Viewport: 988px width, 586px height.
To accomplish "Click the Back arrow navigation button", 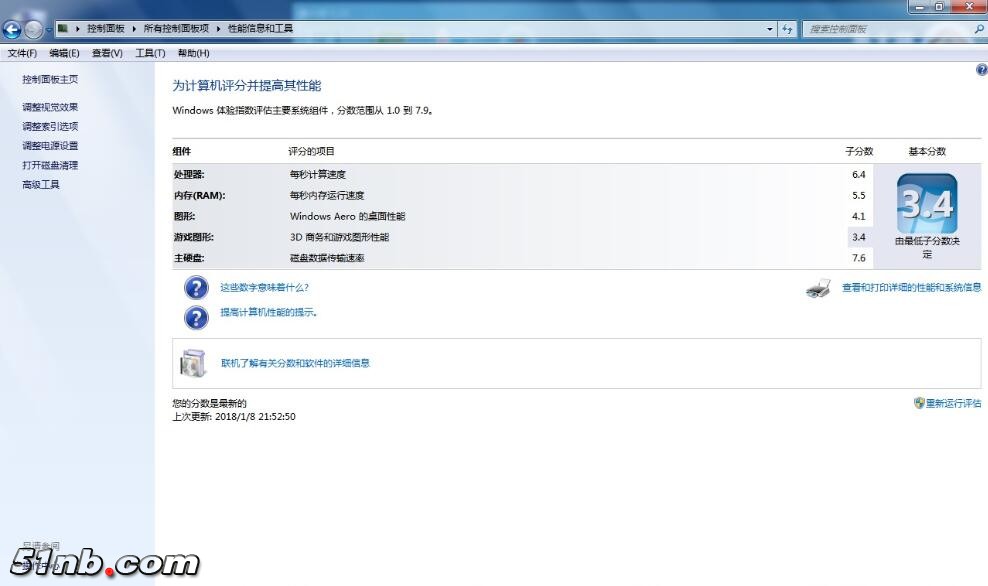I will 13,30.
